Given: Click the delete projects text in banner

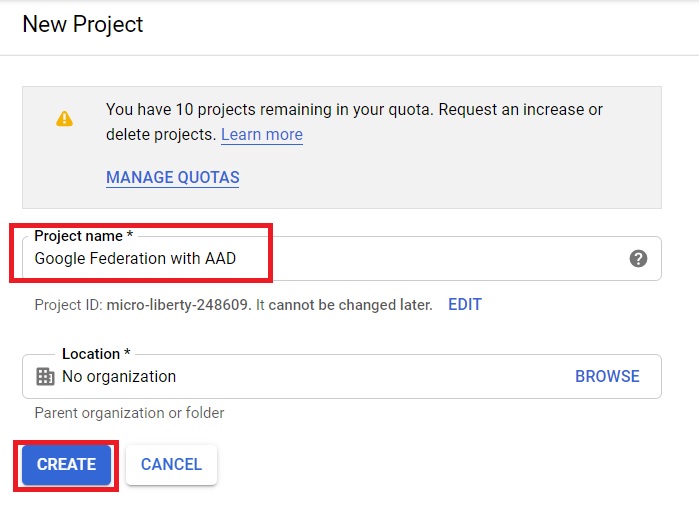Looking at the screenshot, I should pos(161,134).
